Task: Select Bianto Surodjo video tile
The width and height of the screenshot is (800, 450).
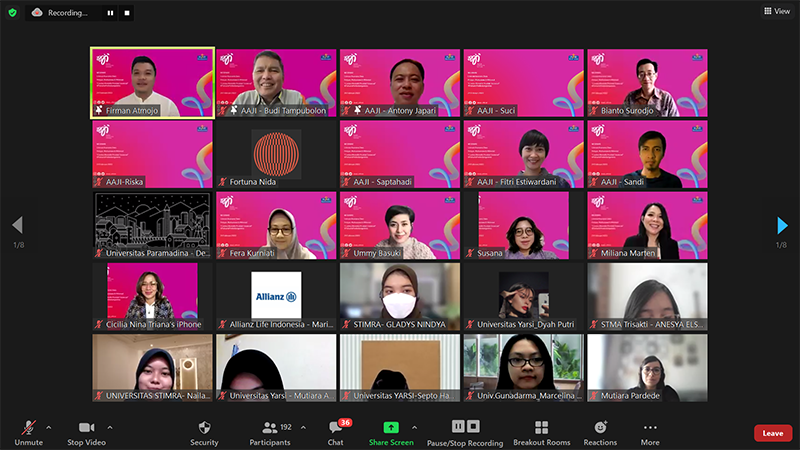Action: pos(647,83)
